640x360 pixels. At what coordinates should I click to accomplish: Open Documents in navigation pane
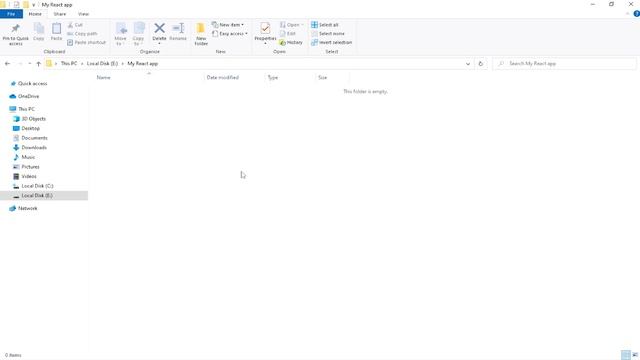[34, 138]
